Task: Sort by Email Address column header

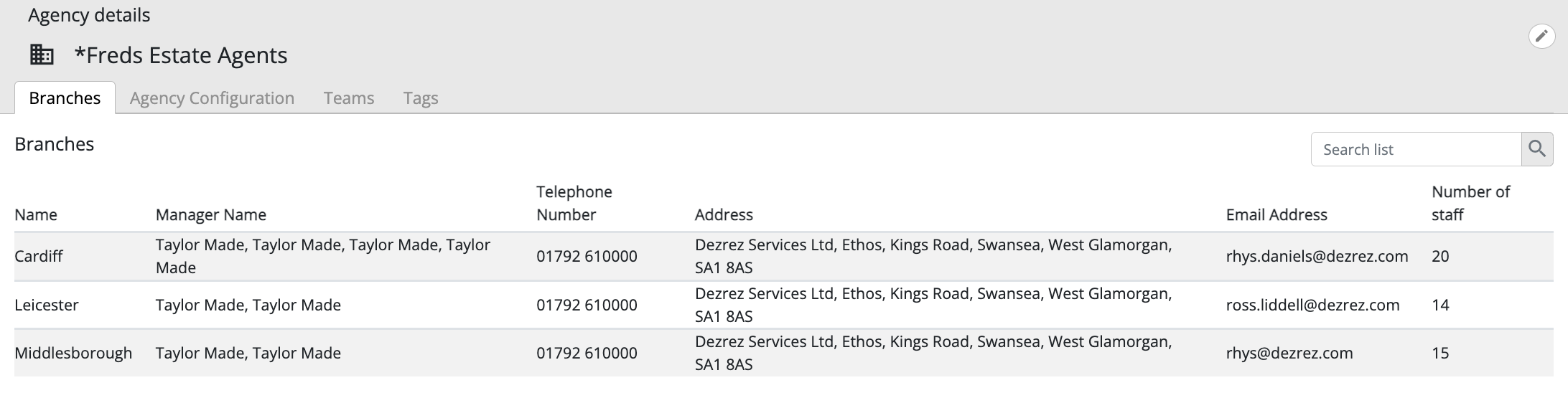Action: [1277, 214]
